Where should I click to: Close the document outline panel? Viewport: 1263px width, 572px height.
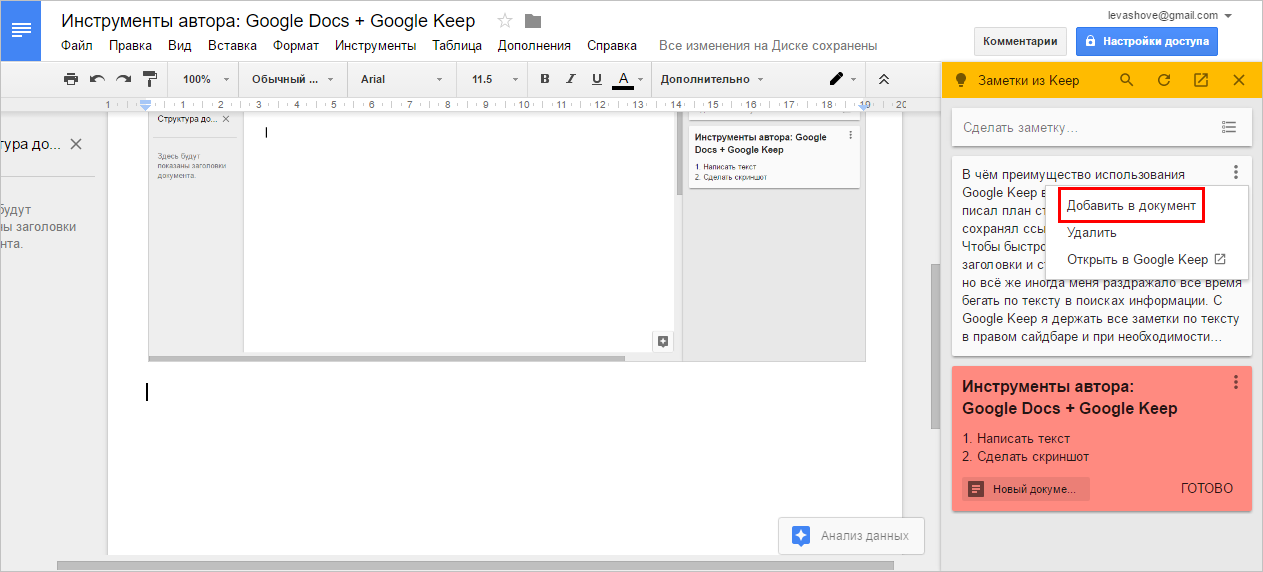75,144
